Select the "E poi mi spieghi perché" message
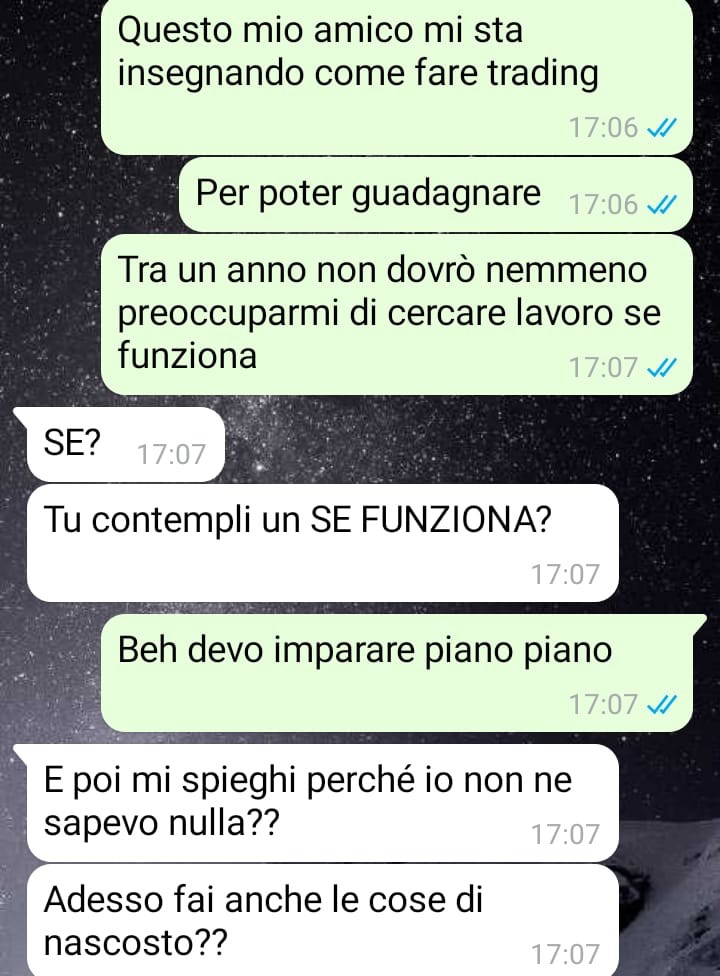Image resolution: width=720 pixels, height=976 pixels. point(322,803)
